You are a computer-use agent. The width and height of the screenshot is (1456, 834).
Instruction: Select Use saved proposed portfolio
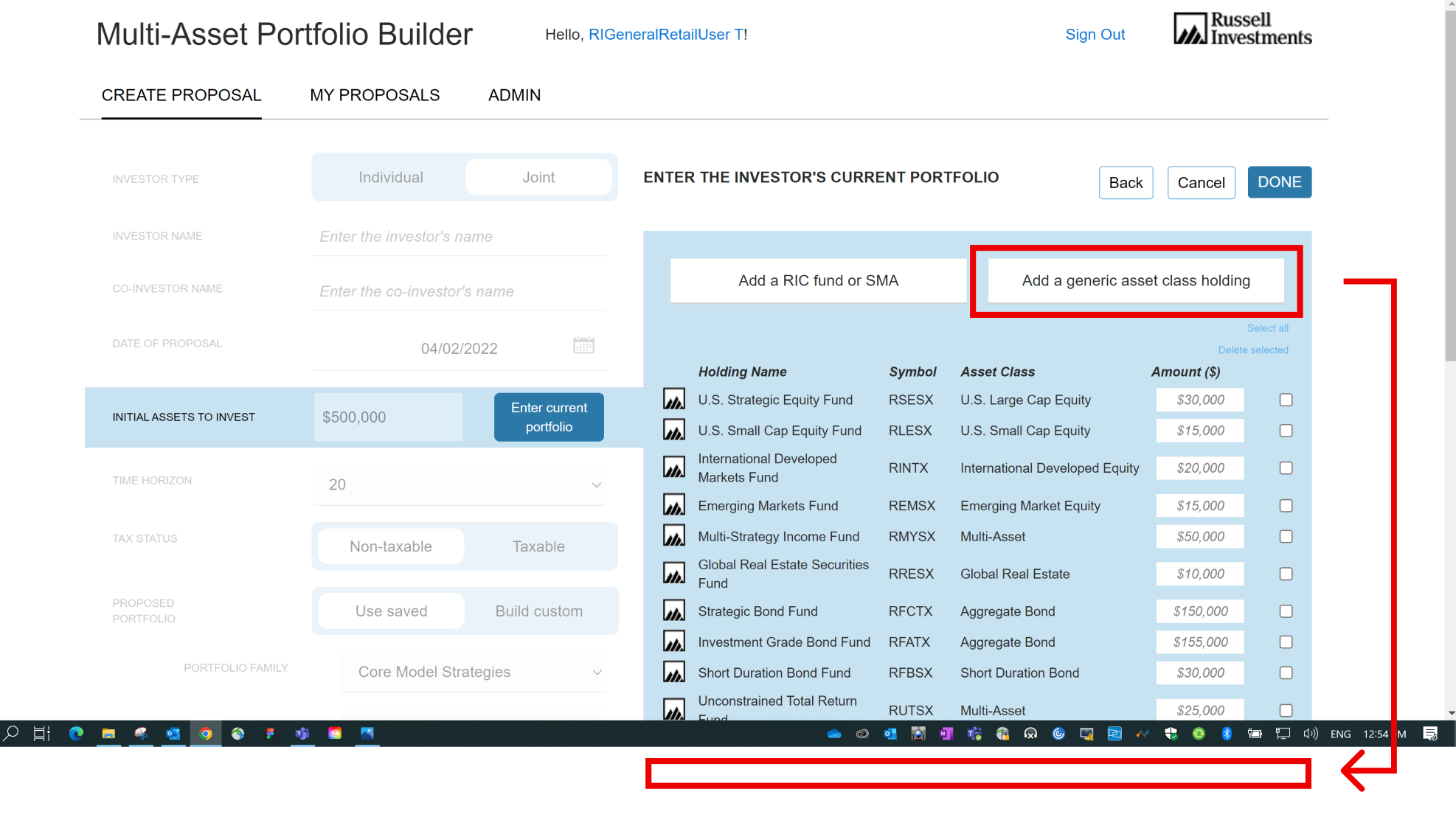(391, 611)
